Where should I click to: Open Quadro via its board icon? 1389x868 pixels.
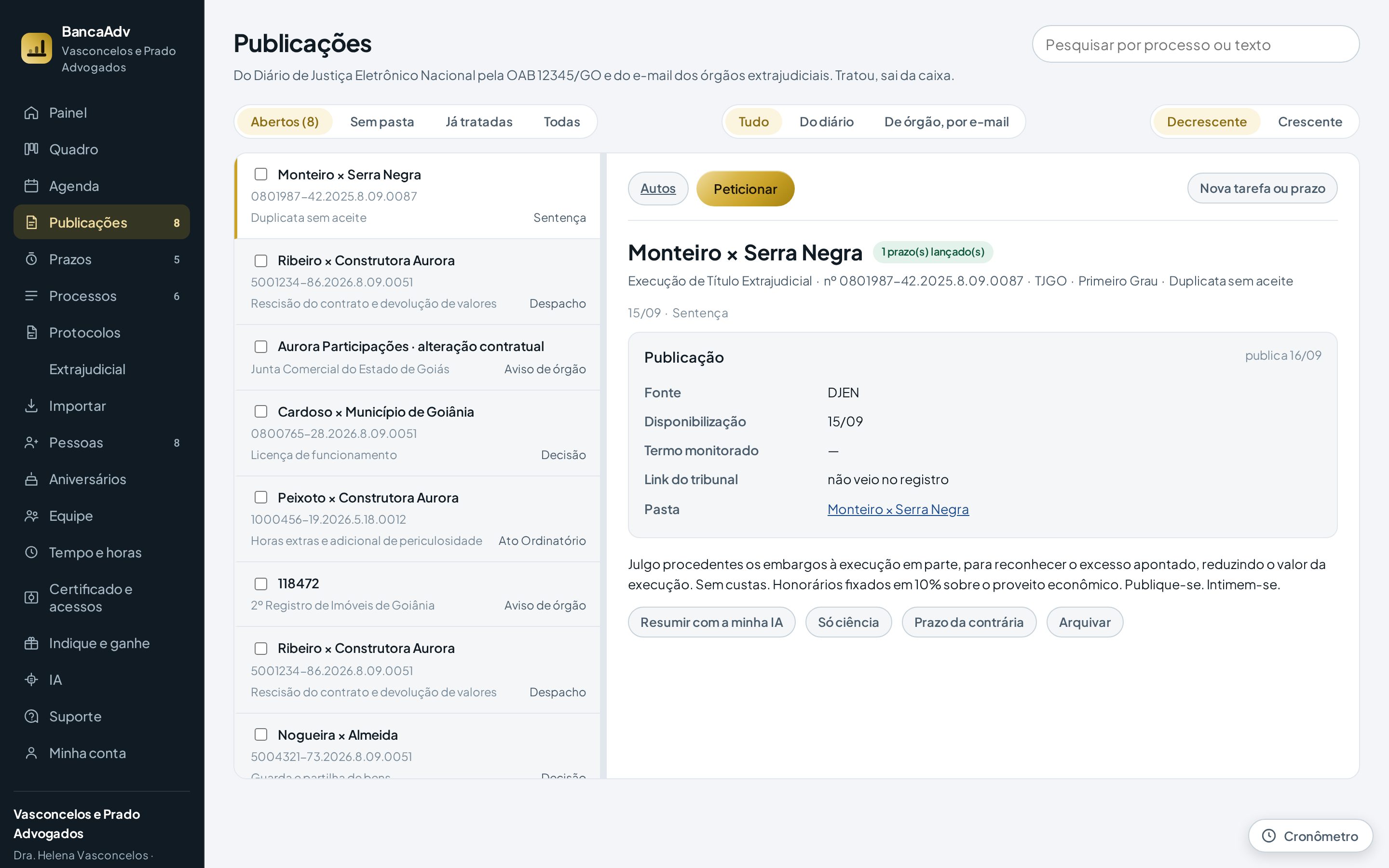click(31, 149)
